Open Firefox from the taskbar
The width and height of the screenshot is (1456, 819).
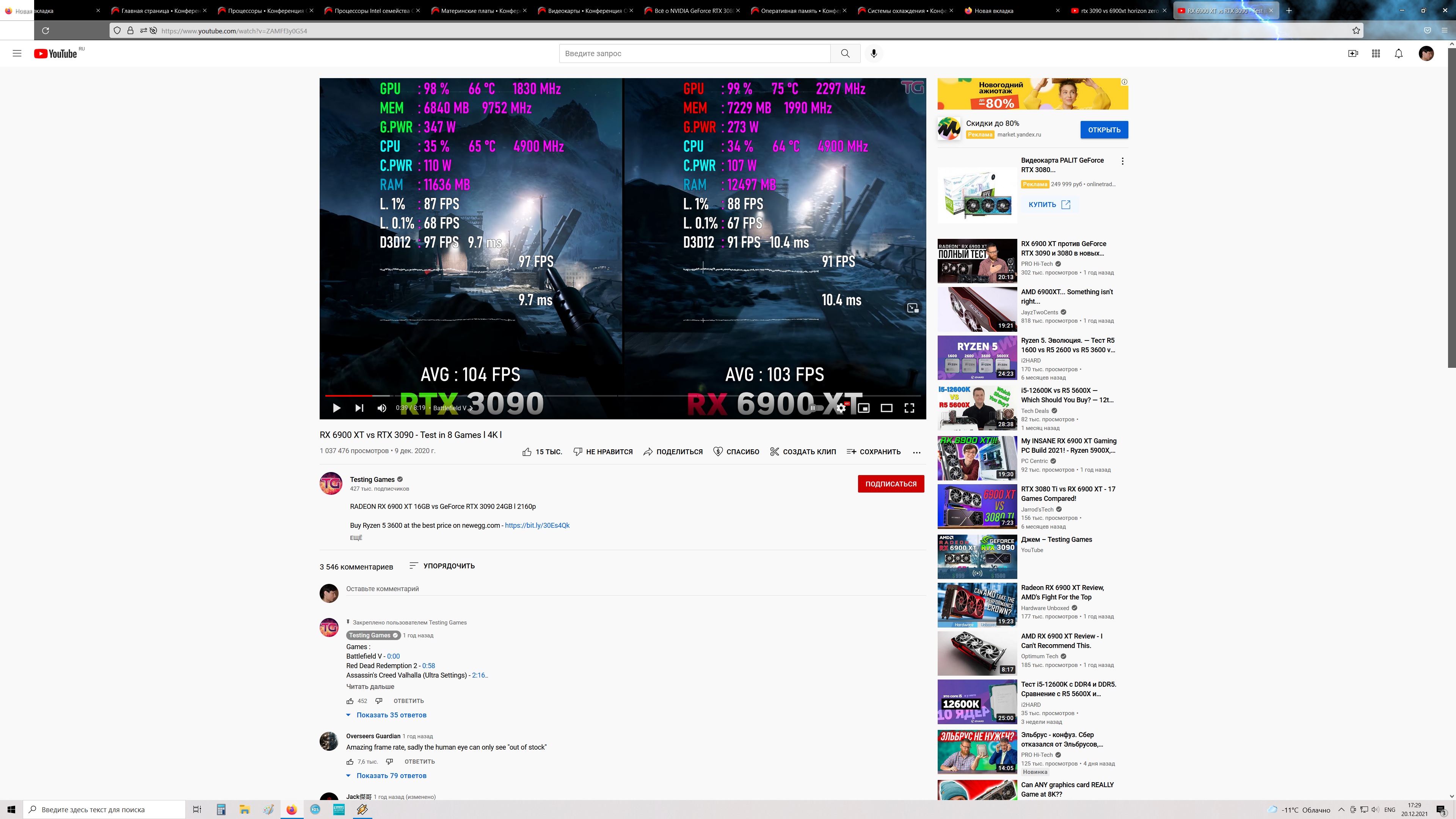[292, 810]
